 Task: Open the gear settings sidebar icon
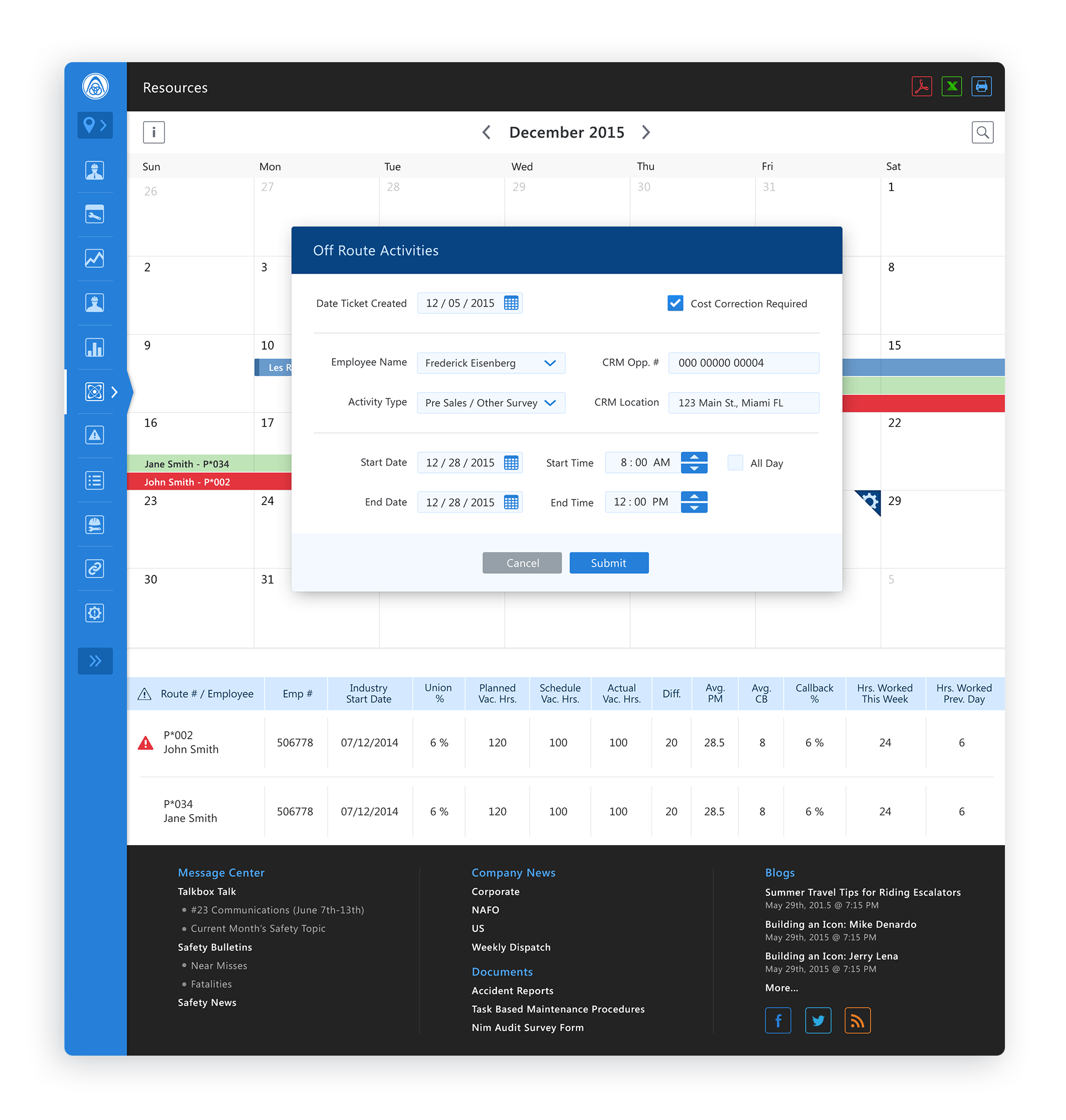point(95,613)
